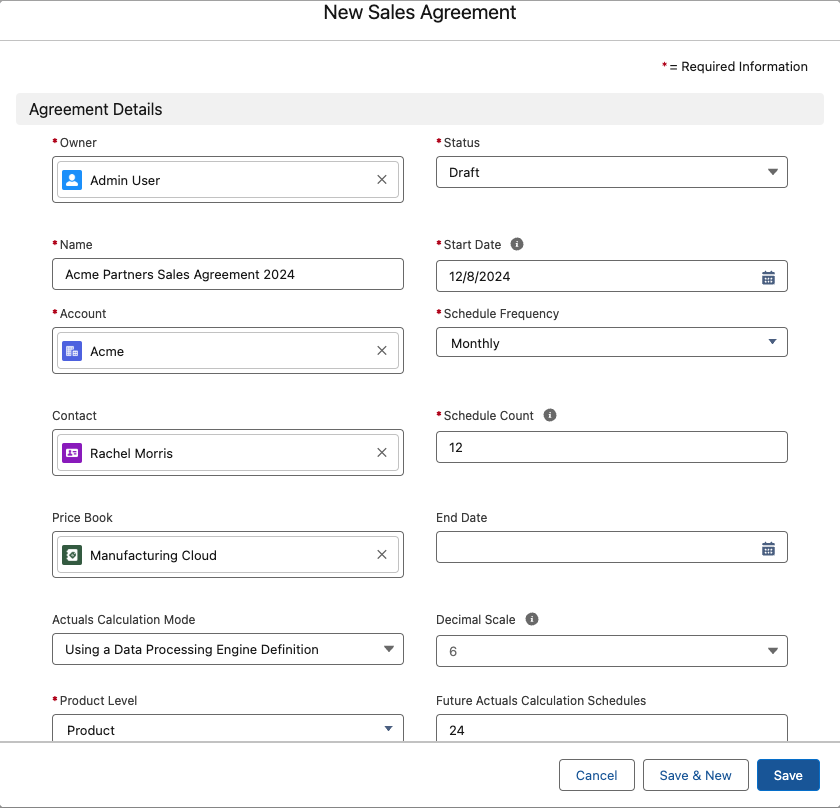Click the Agreement Details section header
This screenshot has width=840, height=808.
click(420, 109)
